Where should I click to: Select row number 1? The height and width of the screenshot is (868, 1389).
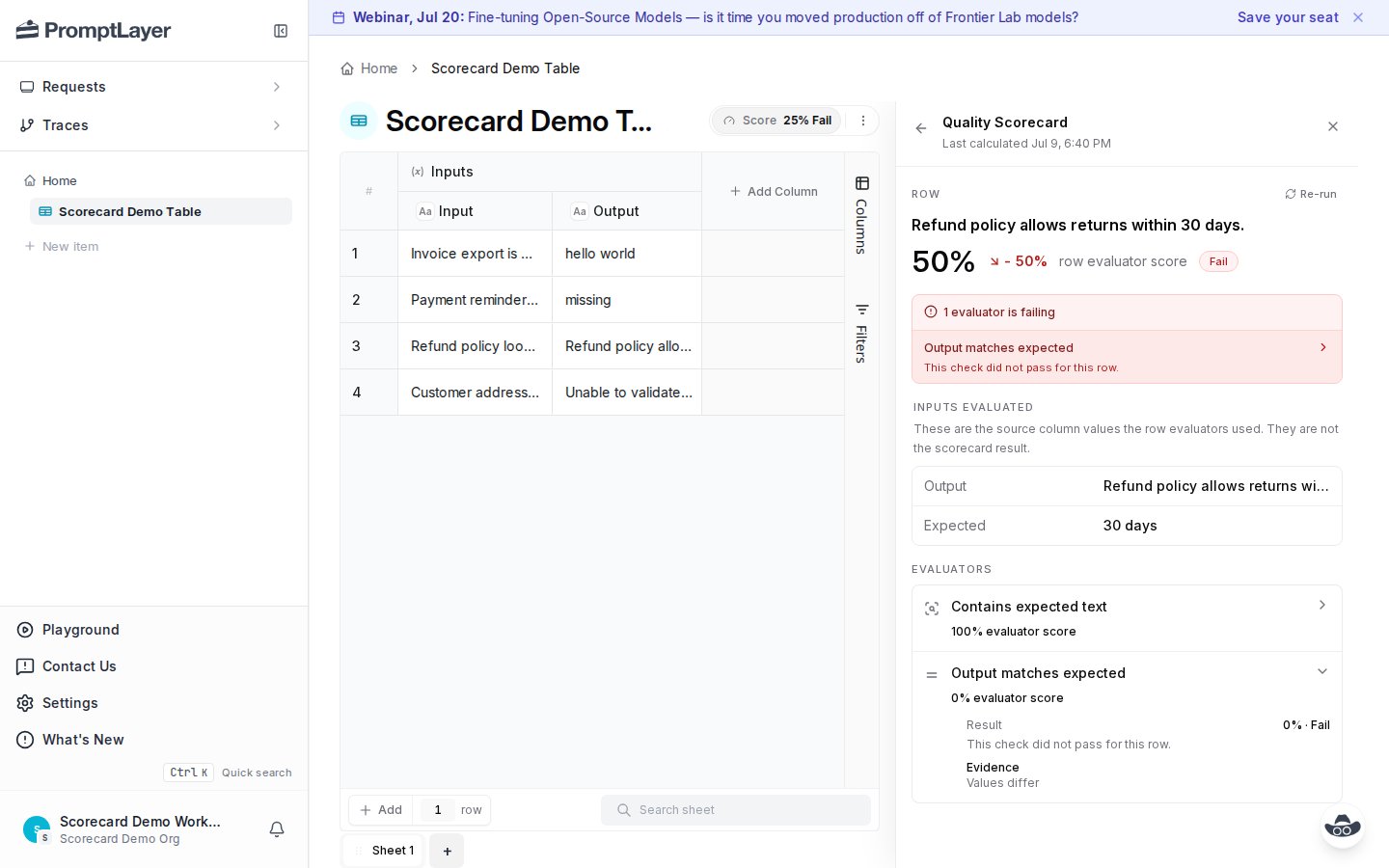[368, 254]
